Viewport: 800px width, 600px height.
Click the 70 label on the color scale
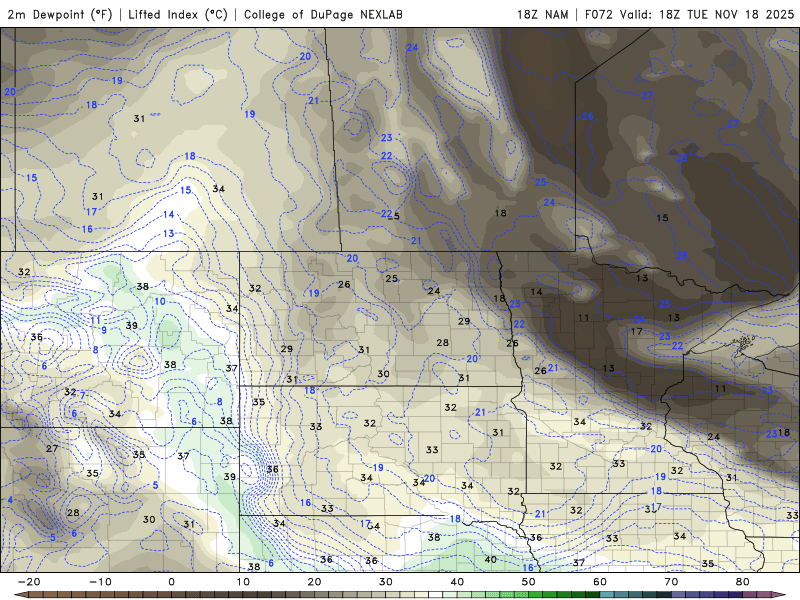pyautogui.click(x=671, y=582)
